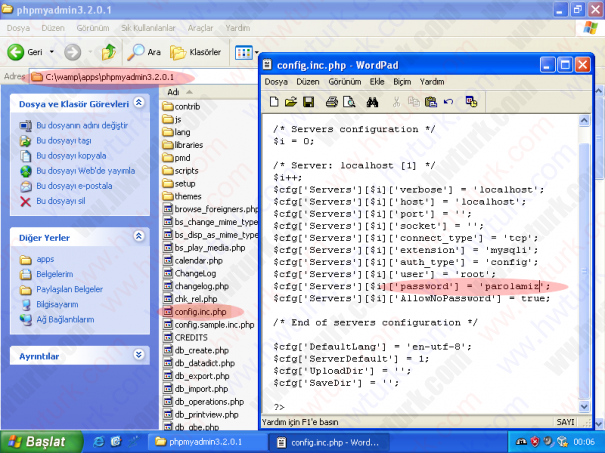
Task: Open the Ağ Bağlantılarım link
Action: (65, 319)
